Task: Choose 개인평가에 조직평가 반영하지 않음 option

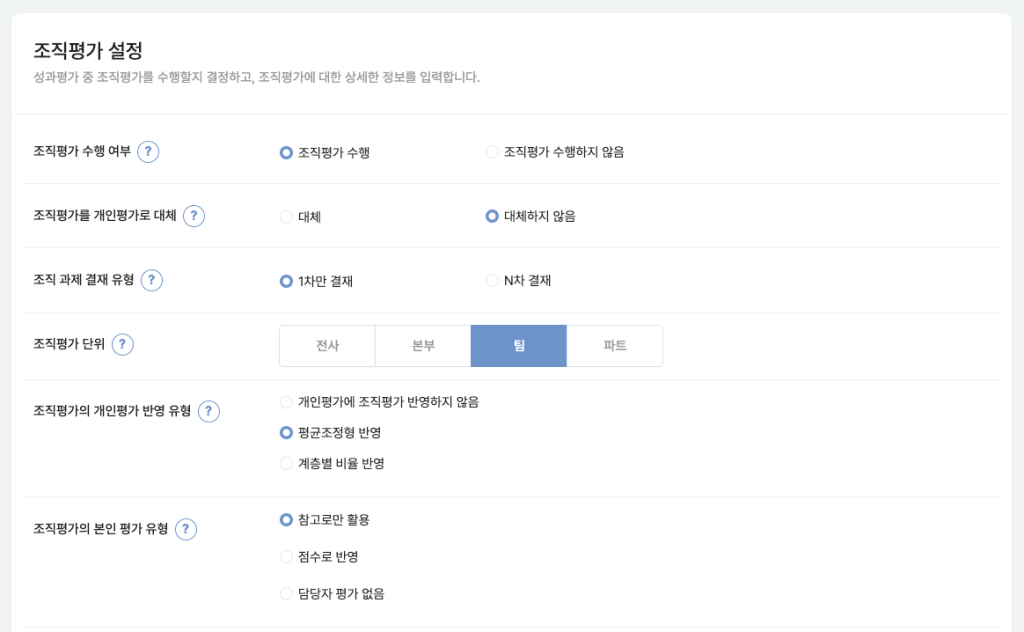Action: coord(379,402)
